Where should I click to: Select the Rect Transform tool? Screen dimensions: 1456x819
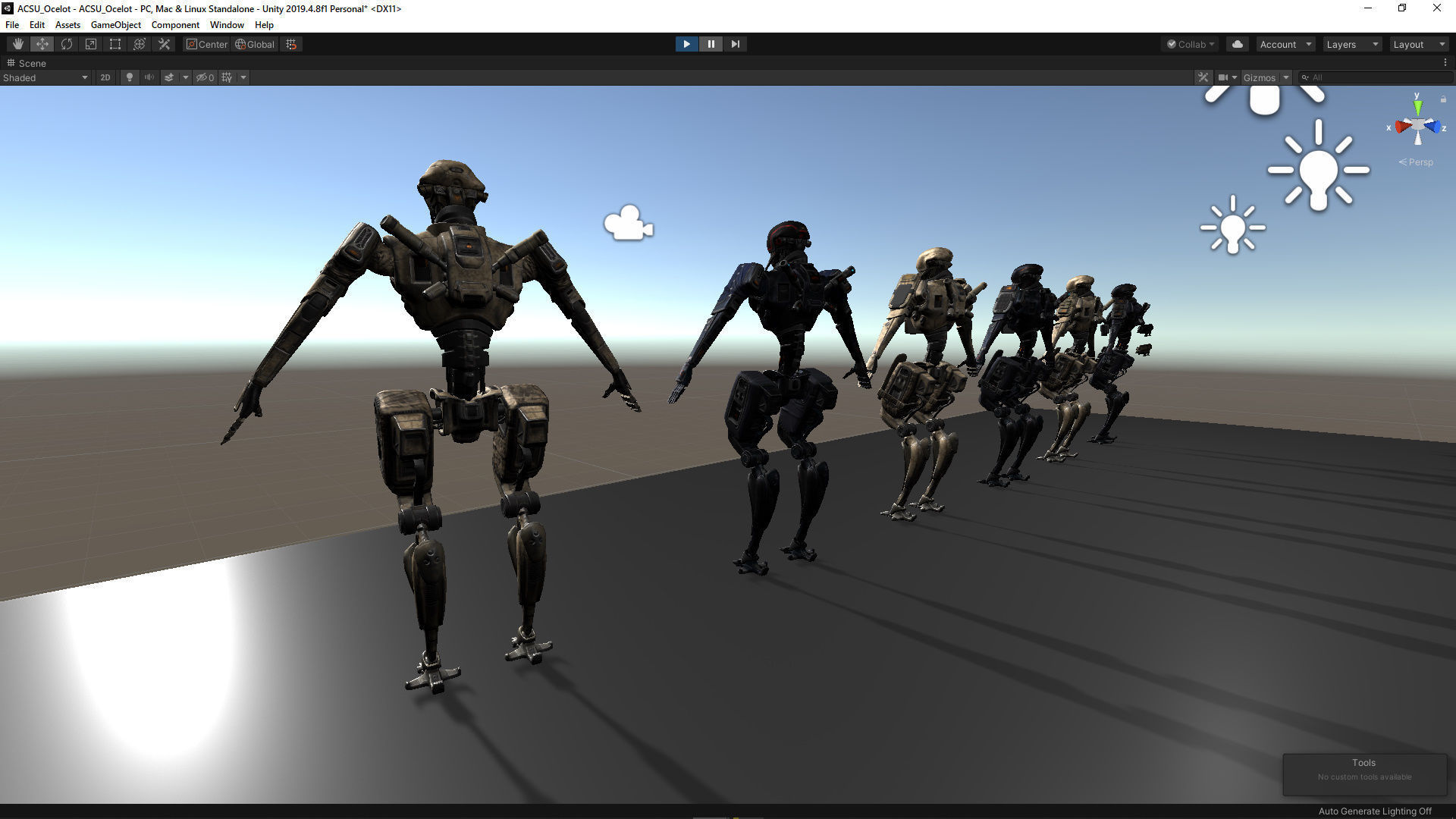point(115,44)
